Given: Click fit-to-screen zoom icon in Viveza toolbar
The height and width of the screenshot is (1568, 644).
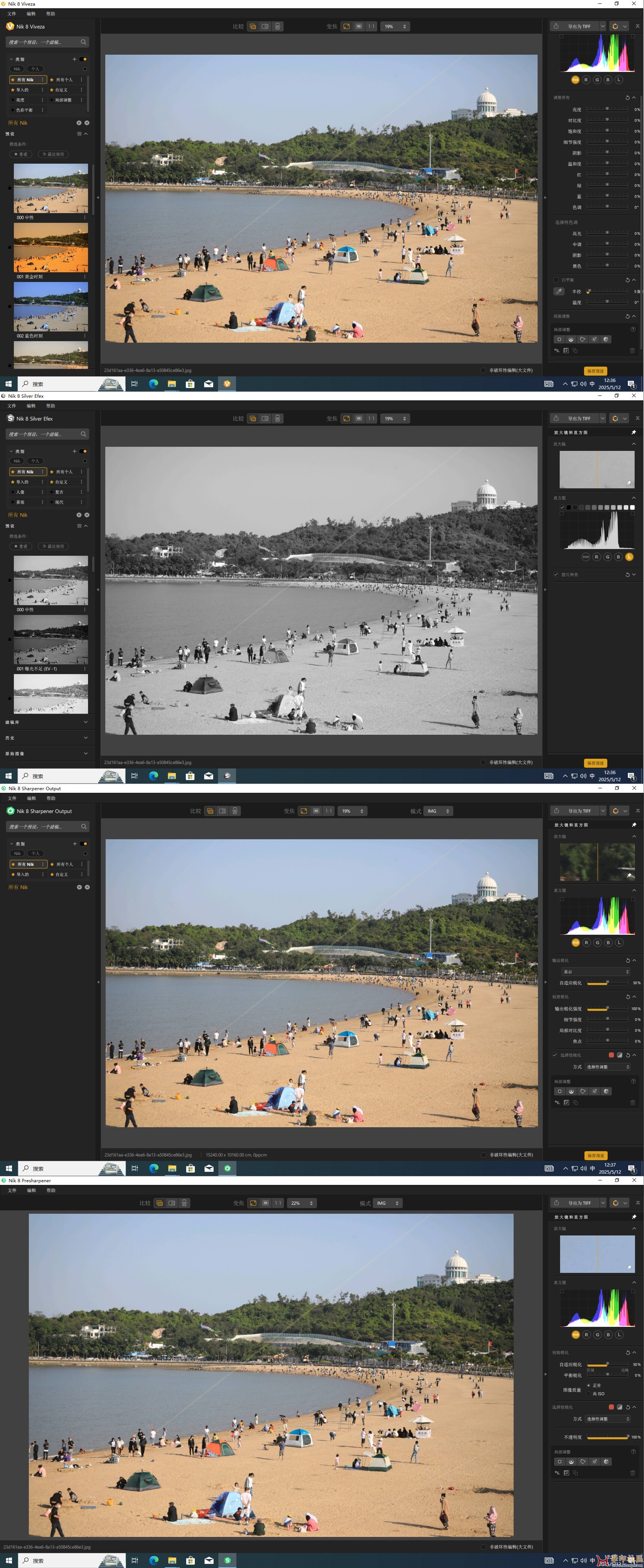Looking at the screenshot, I should pyautogui.click(x=346, y=26).
